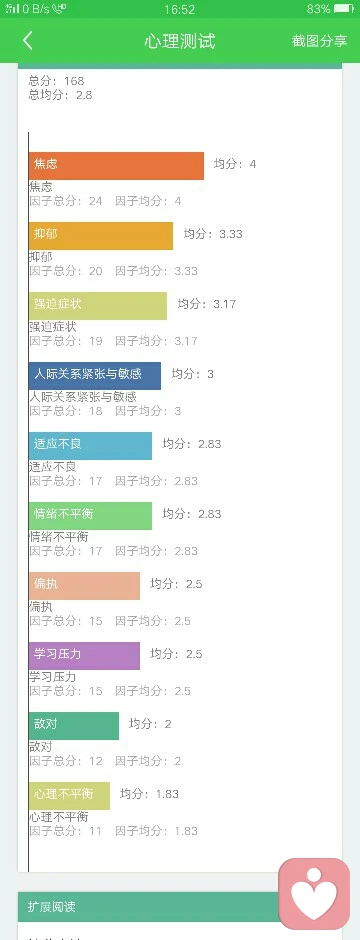Tap the 心理测试 page title
360x940 pixels.
point(180,41)
